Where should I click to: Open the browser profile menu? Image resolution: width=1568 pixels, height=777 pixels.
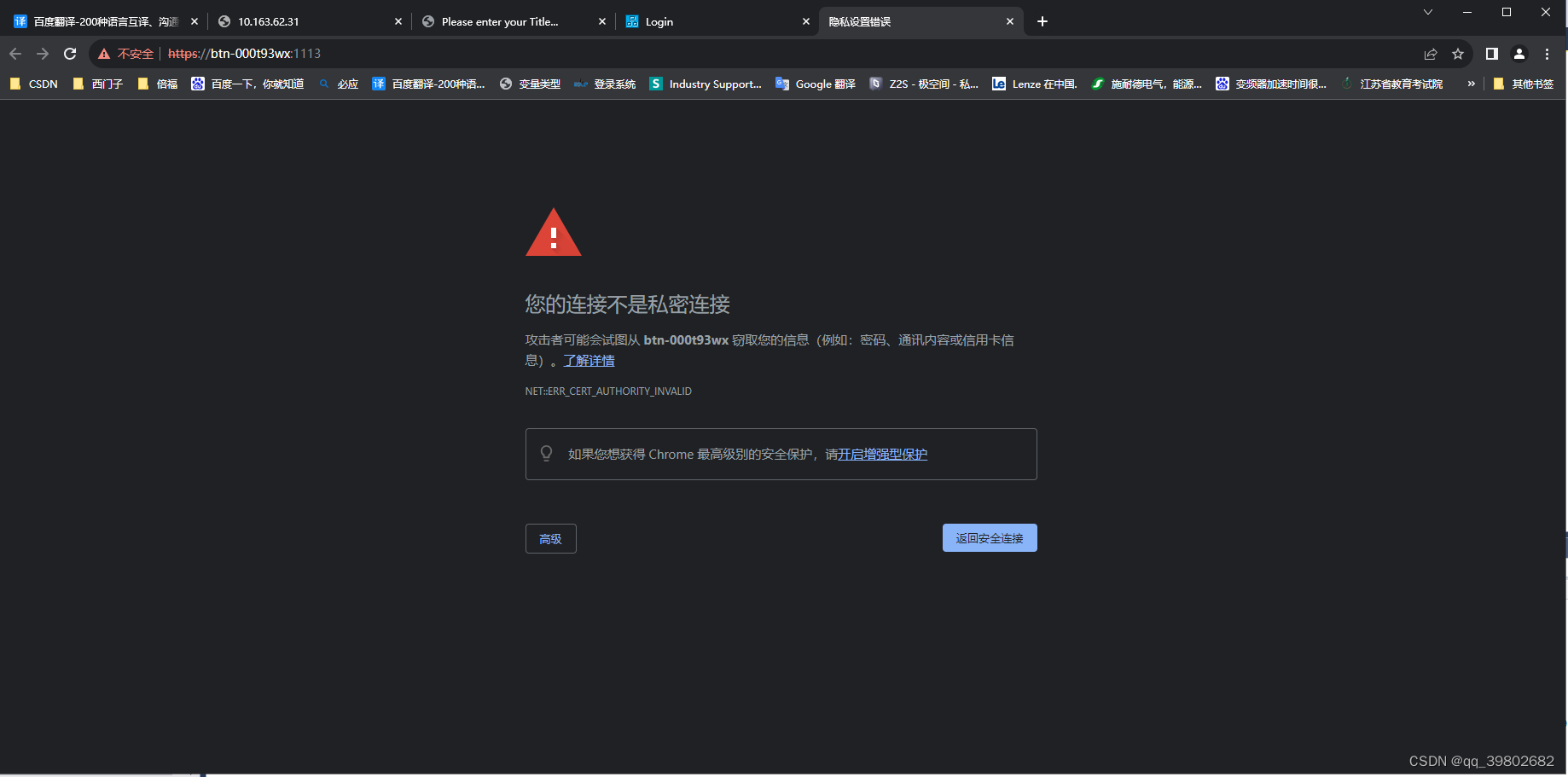pyautogui.click(x=1519, y=53)
